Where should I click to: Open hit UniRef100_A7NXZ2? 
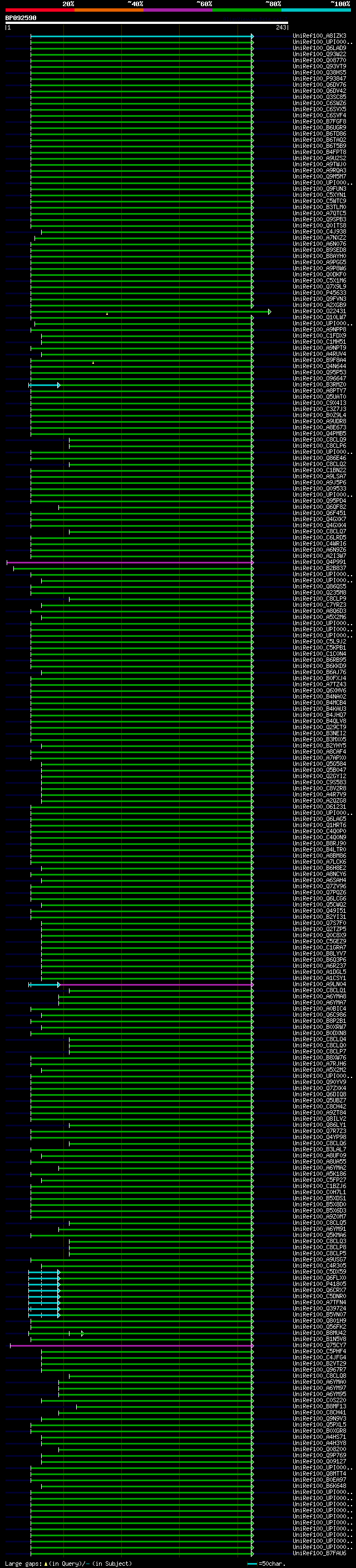coord(319,238)
